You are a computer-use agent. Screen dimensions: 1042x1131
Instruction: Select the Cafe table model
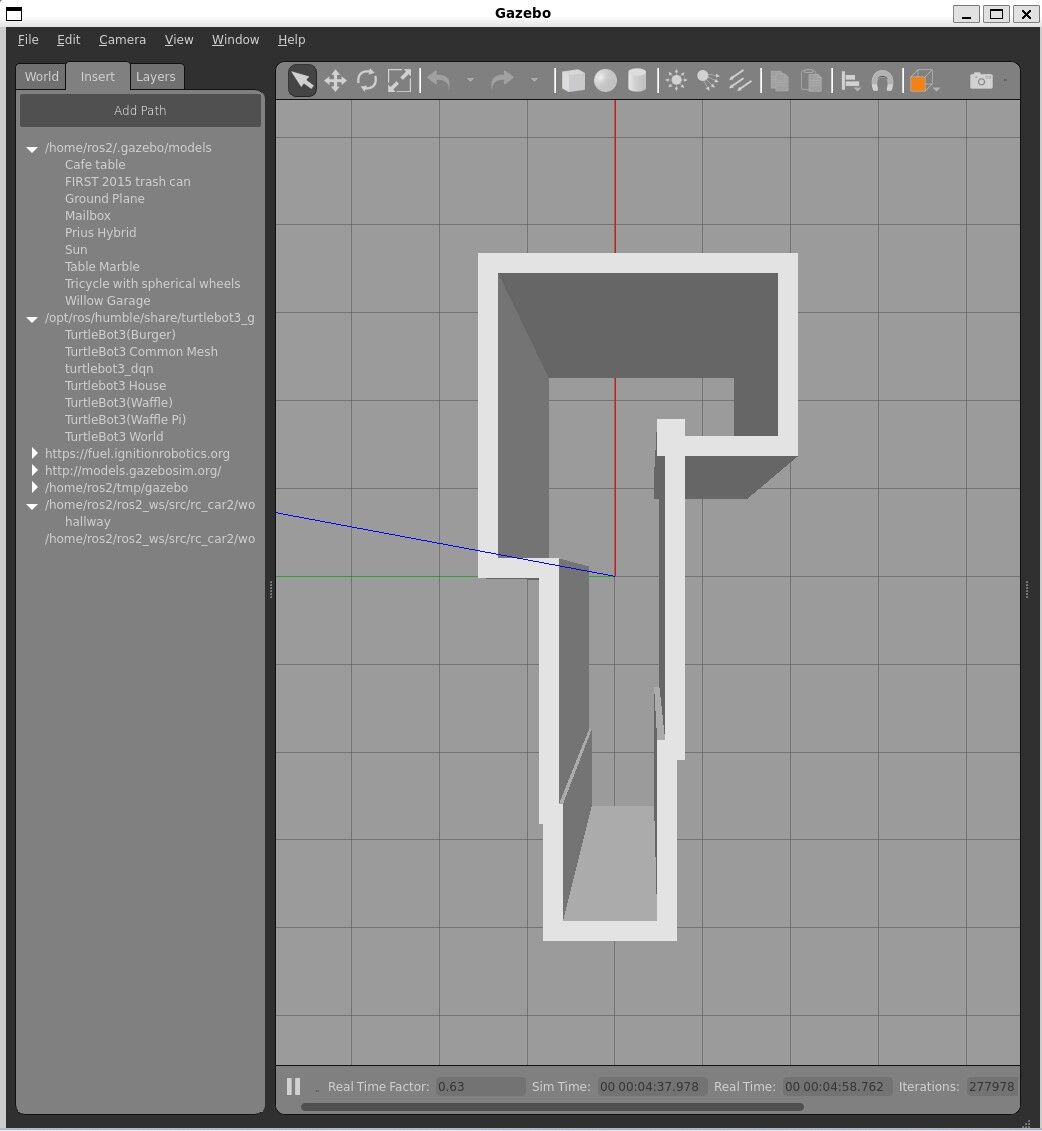point(94,164)
